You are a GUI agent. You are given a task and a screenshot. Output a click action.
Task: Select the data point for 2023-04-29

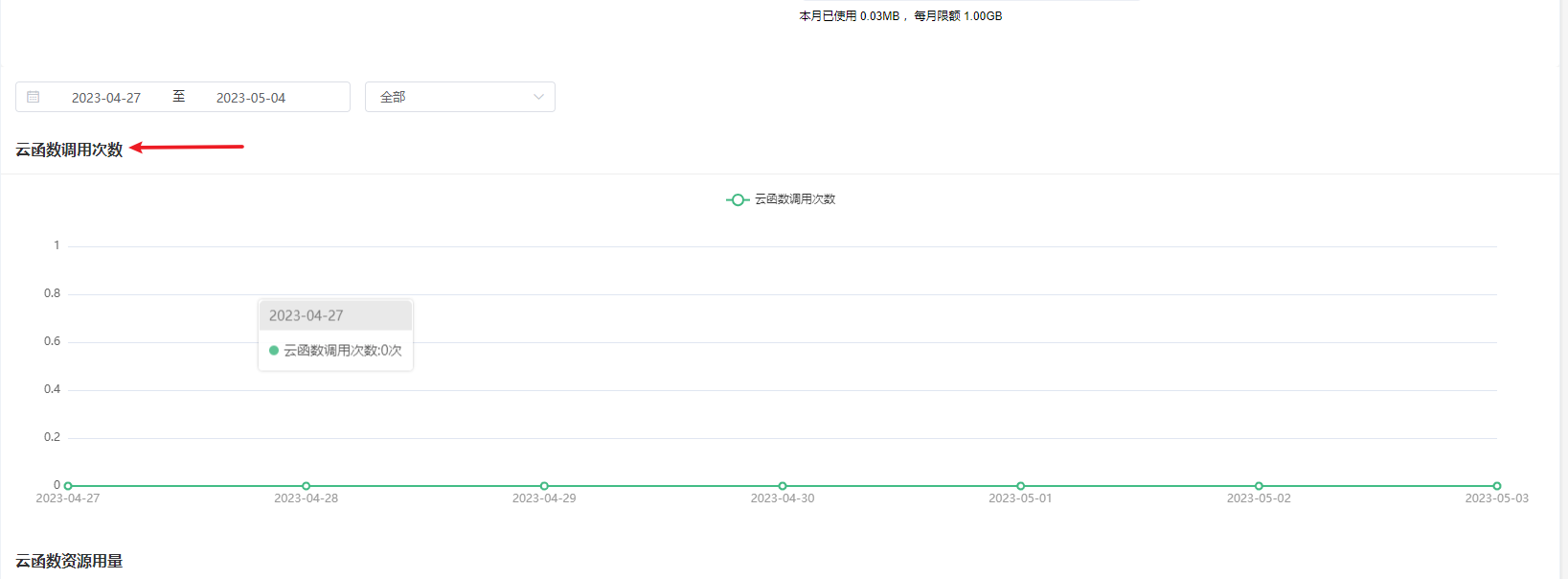[x=544, y=486]
